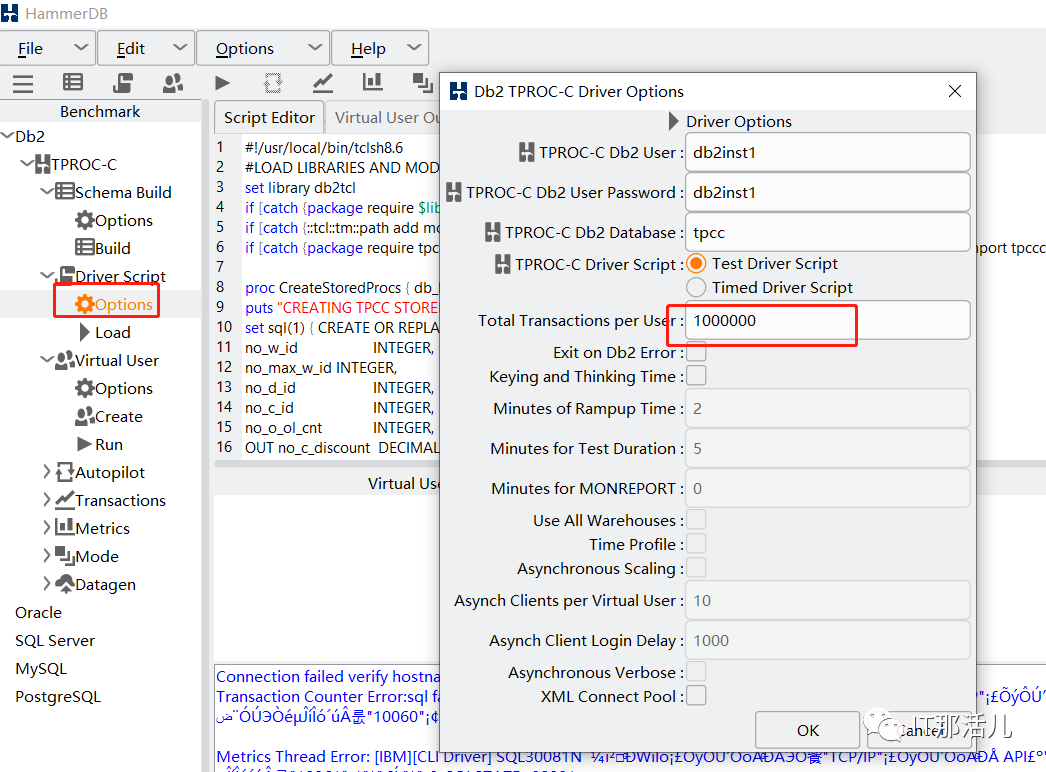Open the Help menu

click(x=380, y=48)
